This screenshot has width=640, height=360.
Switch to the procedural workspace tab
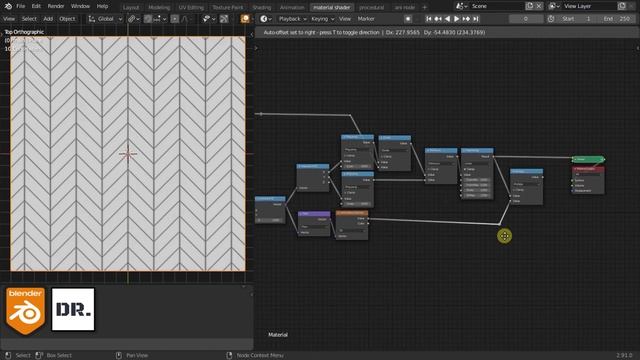[x=371, y=7]
